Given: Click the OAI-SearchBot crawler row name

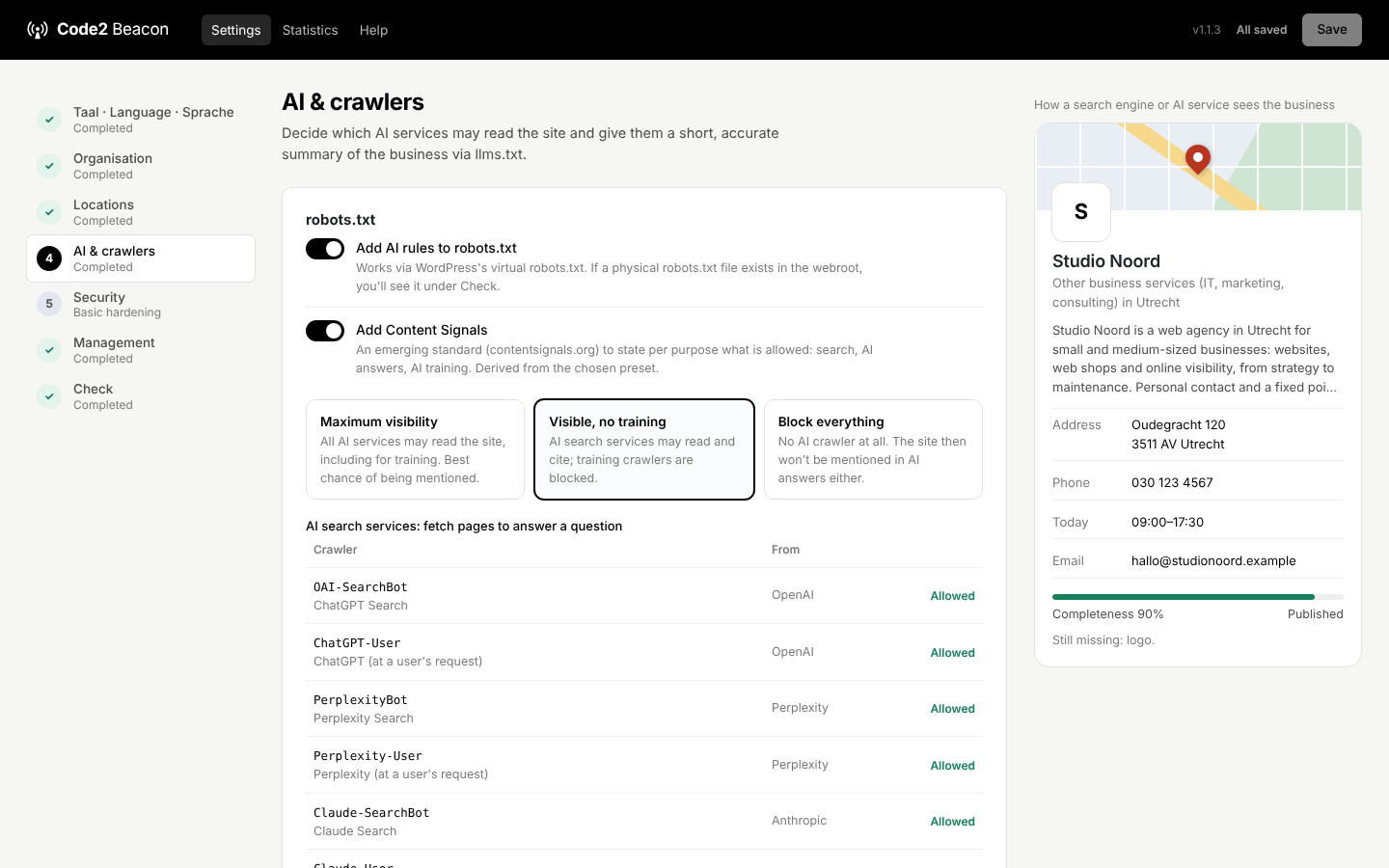Looking at the screenshot, I should point(361,587).
